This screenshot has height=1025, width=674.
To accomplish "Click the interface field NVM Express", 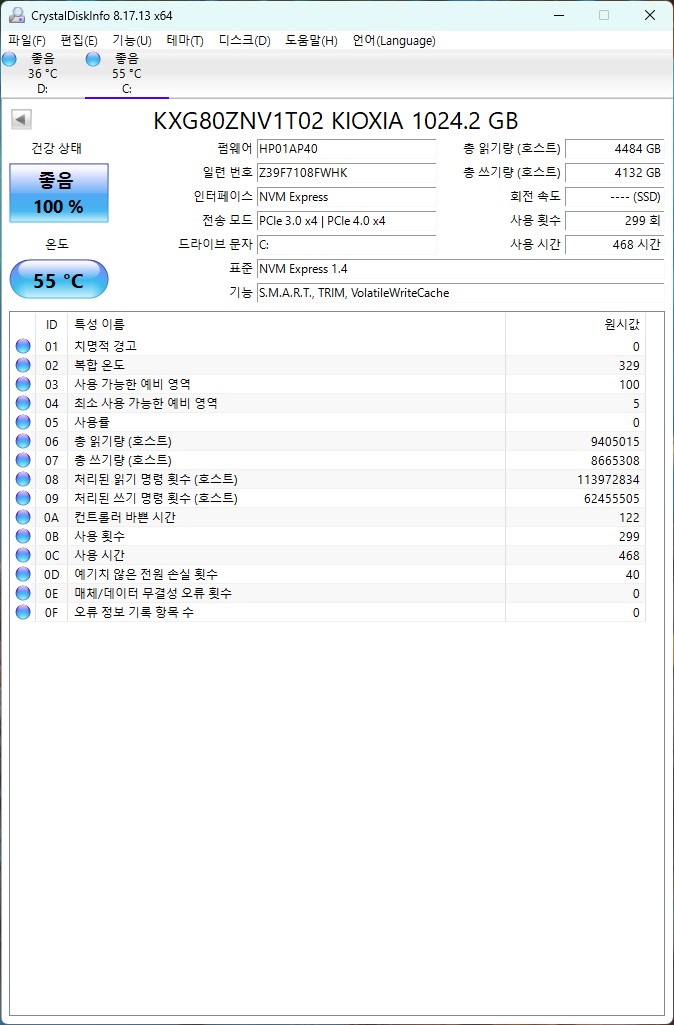I will [x=346, y=197].
